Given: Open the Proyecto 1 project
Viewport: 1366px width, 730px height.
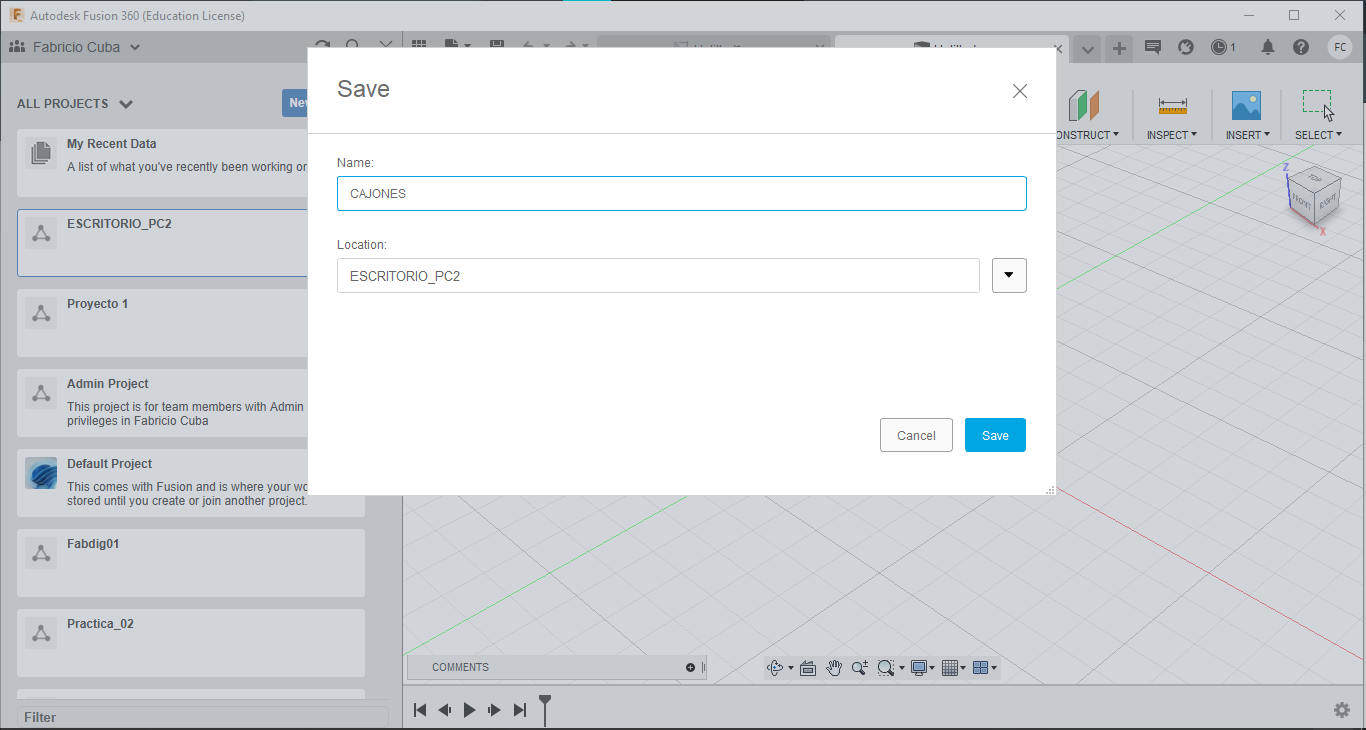Looking at the screenshot, I should coord(163,323).
